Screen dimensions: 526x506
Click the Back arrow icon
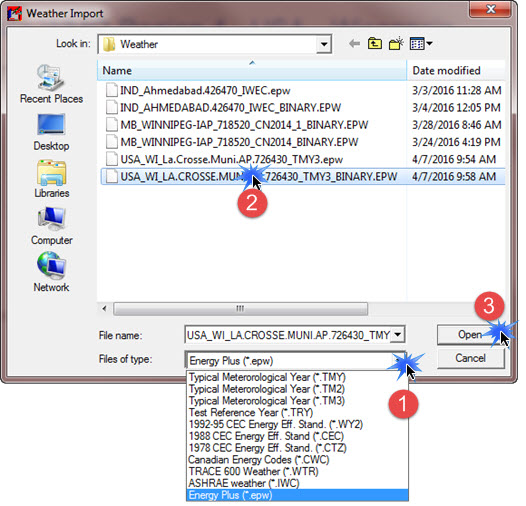[x=354, y=44]
